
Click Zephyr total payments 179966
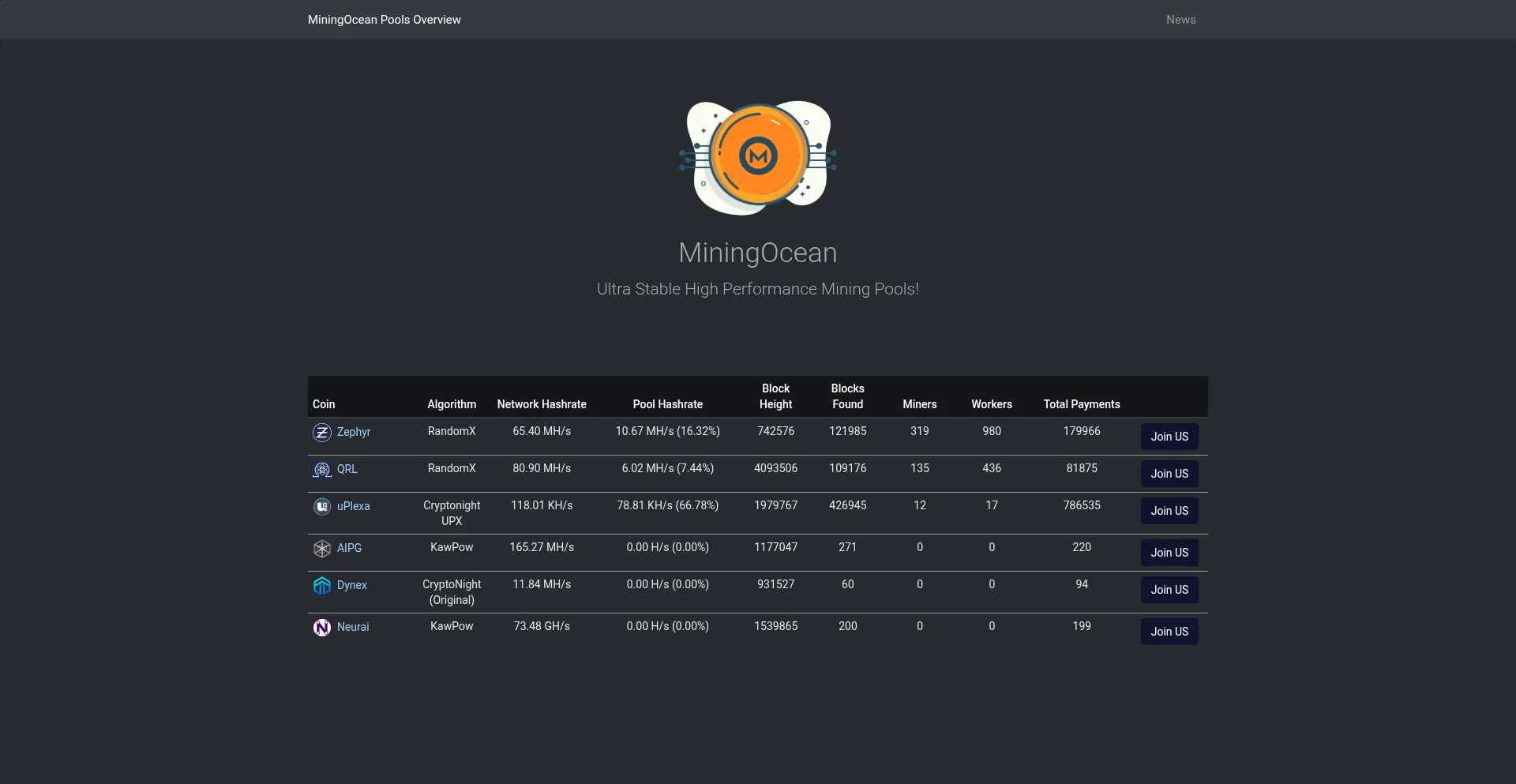tap(1082, 431)
